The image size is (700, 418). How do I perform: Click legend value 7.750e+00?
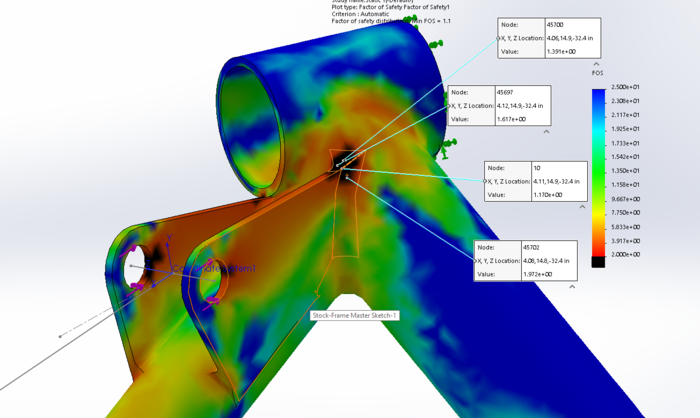[625, 213]
